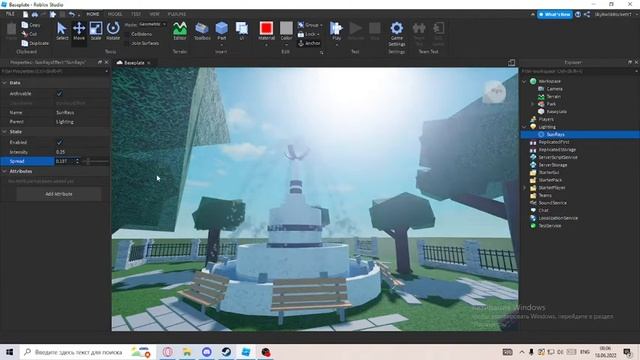Open the Toolbox panel
Viewport: 640px width, 360px height.
(x=202, y=31)
